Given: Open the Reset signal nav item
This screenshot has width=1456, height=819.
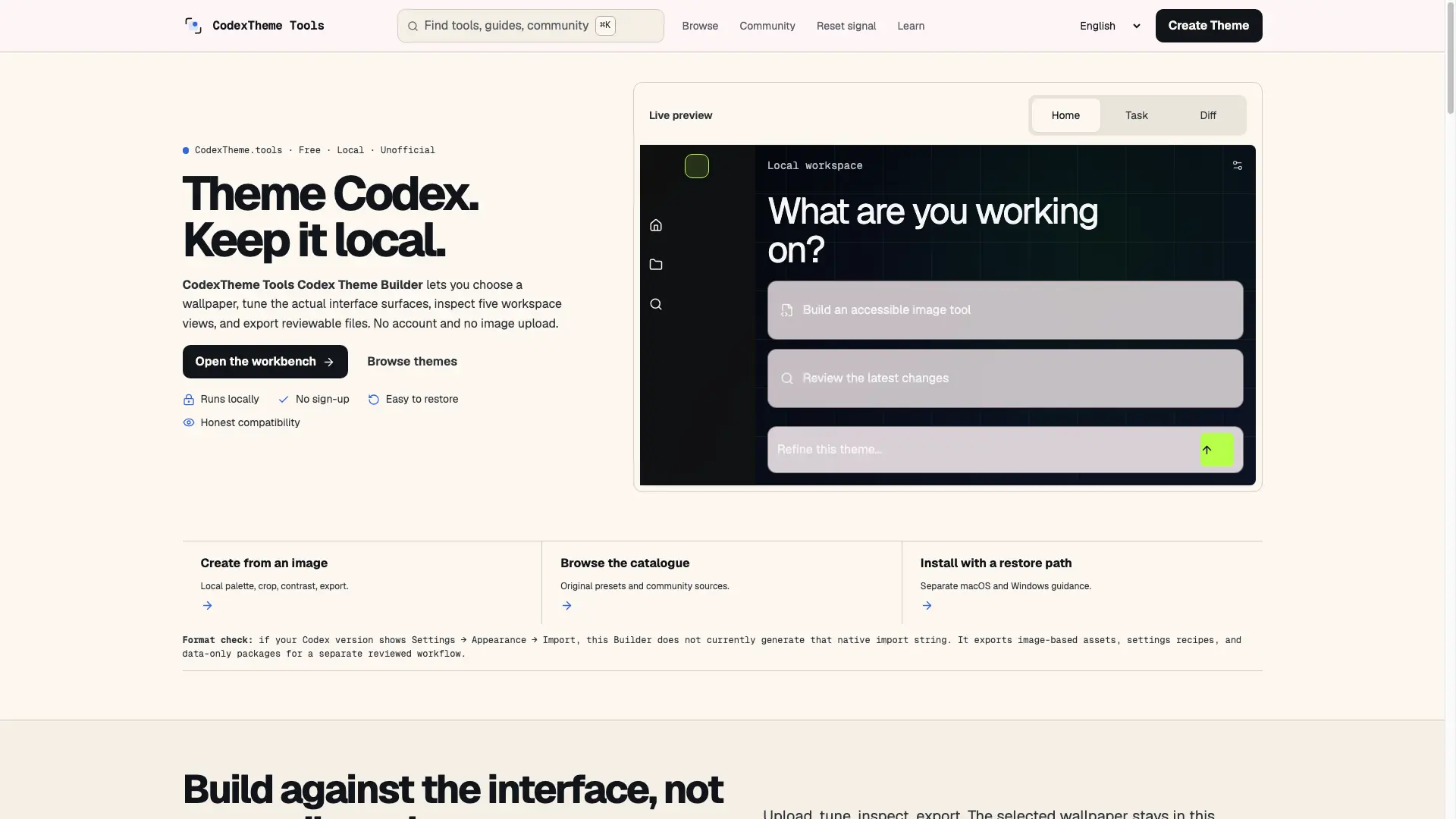Looking at the screenshot, I should pyautogui.click(x=846, y=26).
